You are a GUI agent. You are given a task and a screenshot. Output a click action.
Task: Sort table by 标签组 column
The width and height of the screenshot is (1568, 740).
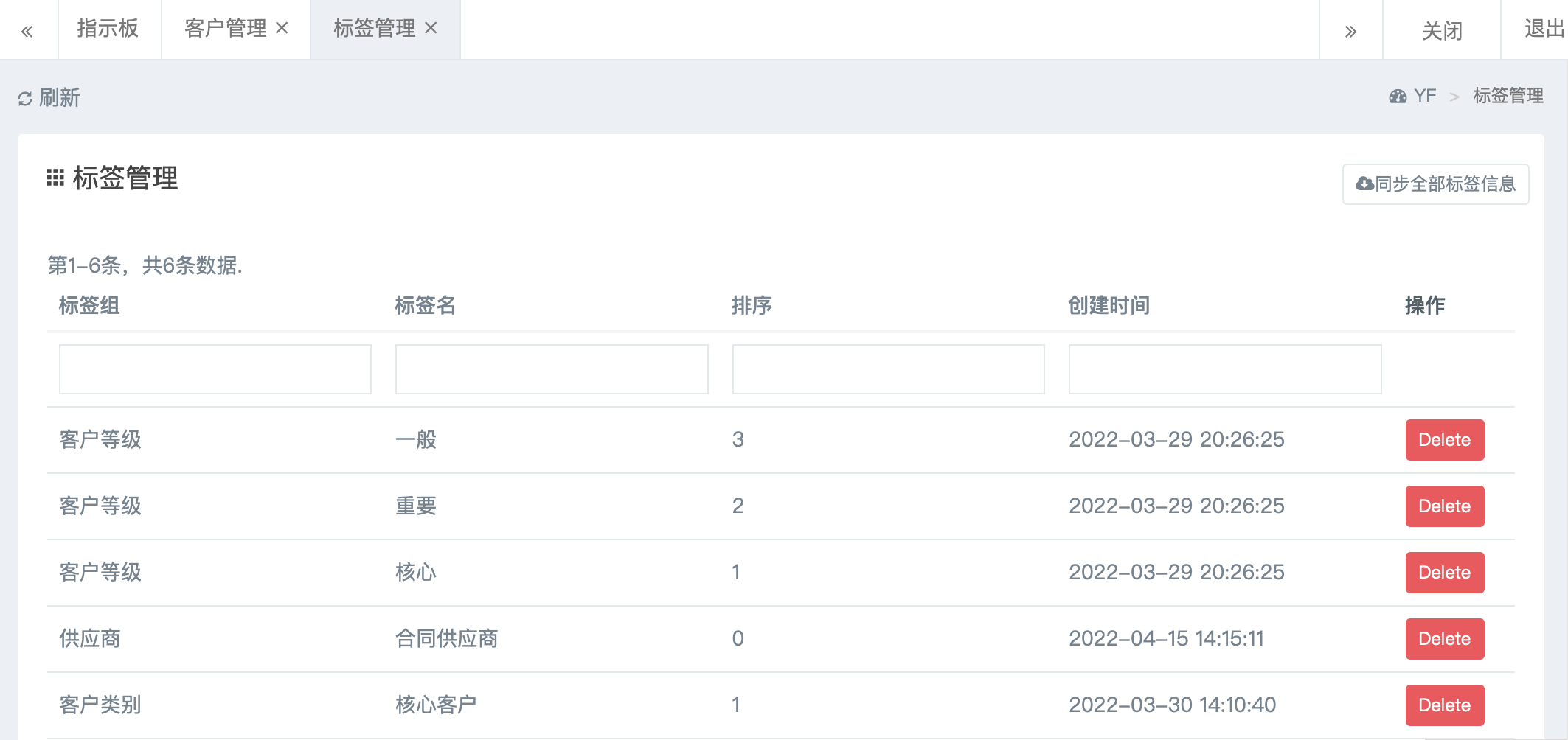(x=89, y=305)
